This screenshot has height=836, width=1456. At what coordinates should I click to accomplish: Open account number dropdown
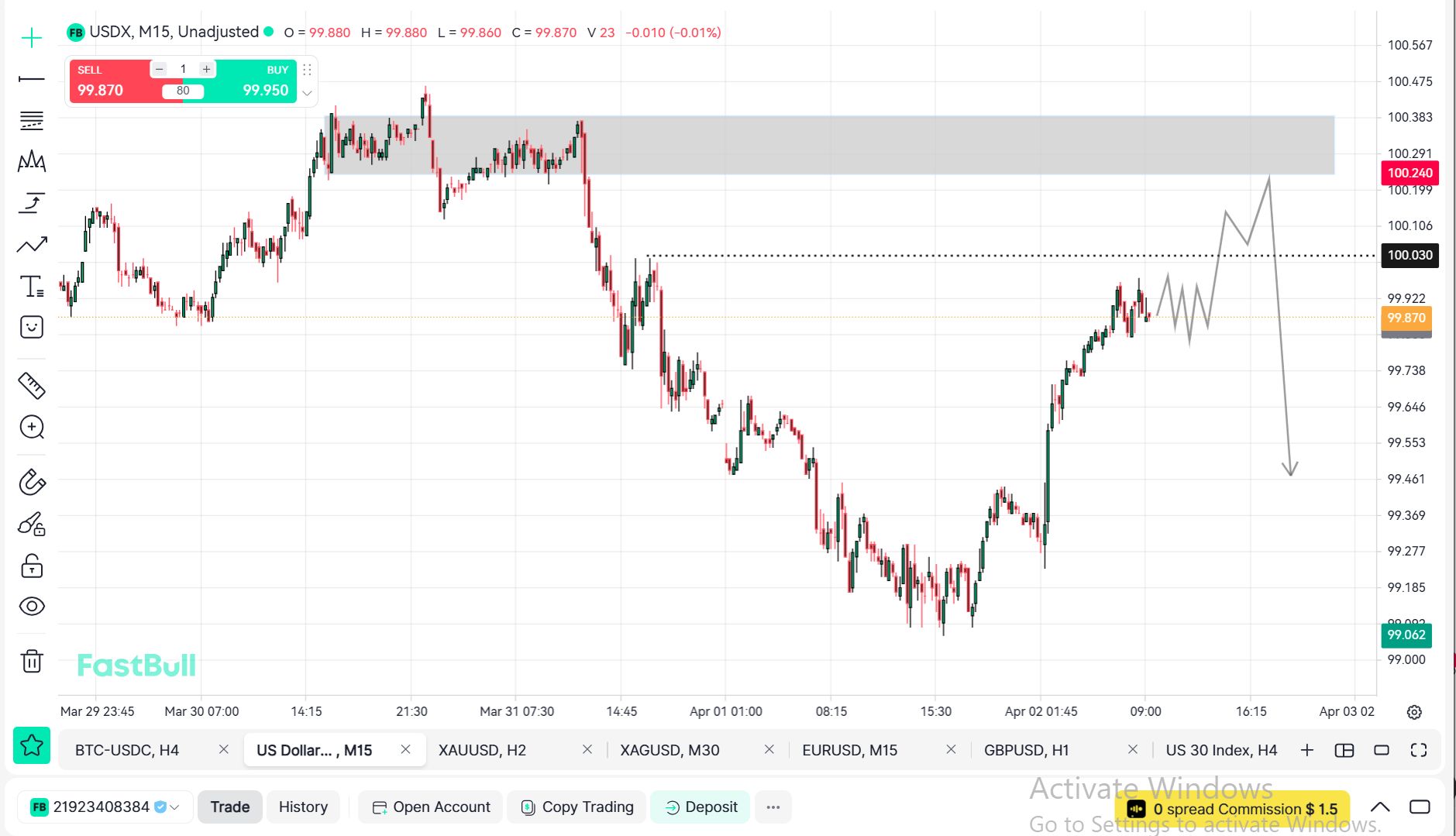coord(175,807)
